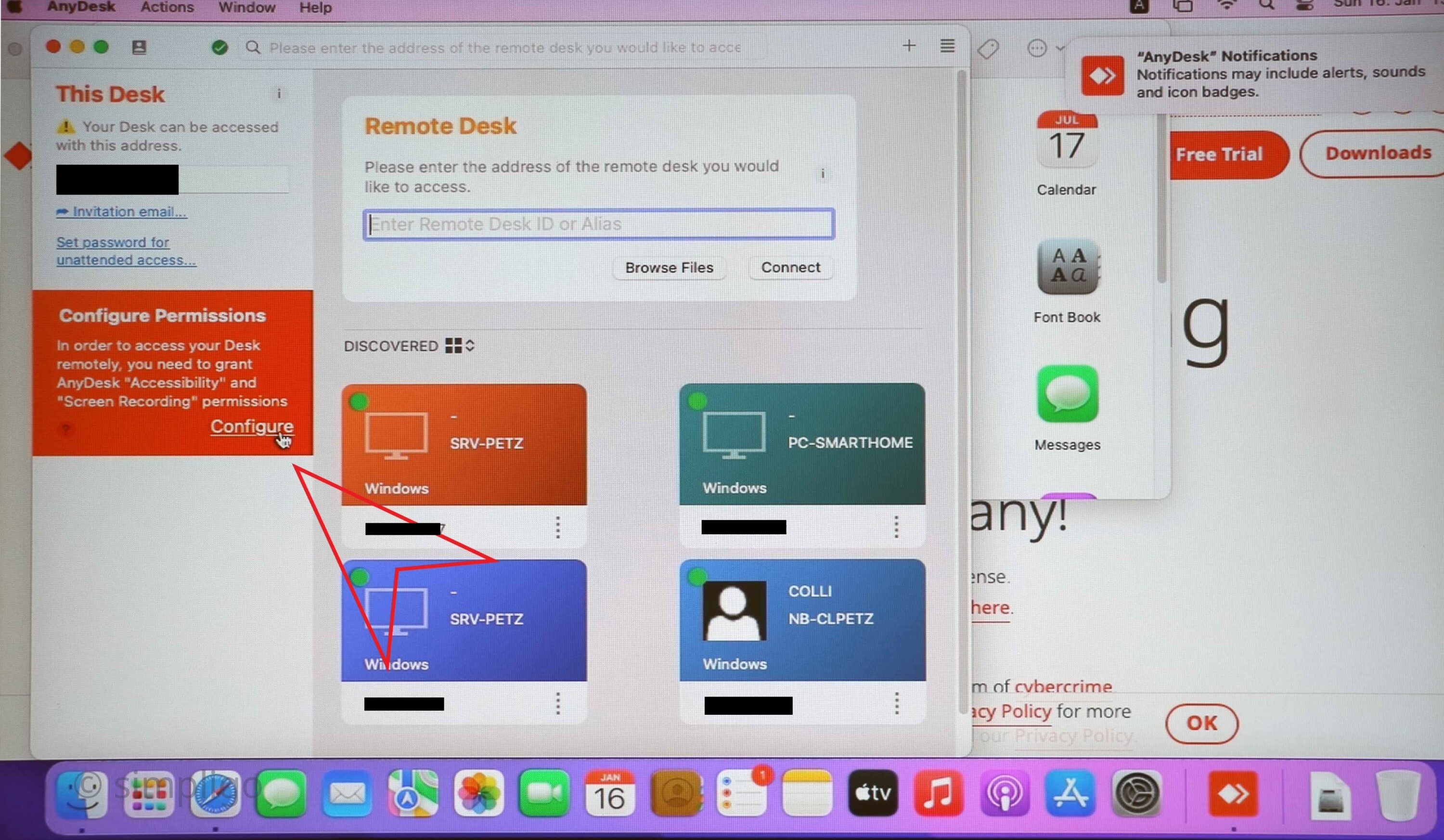Click the Browse Files button
1444x840 pixels.
668,267
